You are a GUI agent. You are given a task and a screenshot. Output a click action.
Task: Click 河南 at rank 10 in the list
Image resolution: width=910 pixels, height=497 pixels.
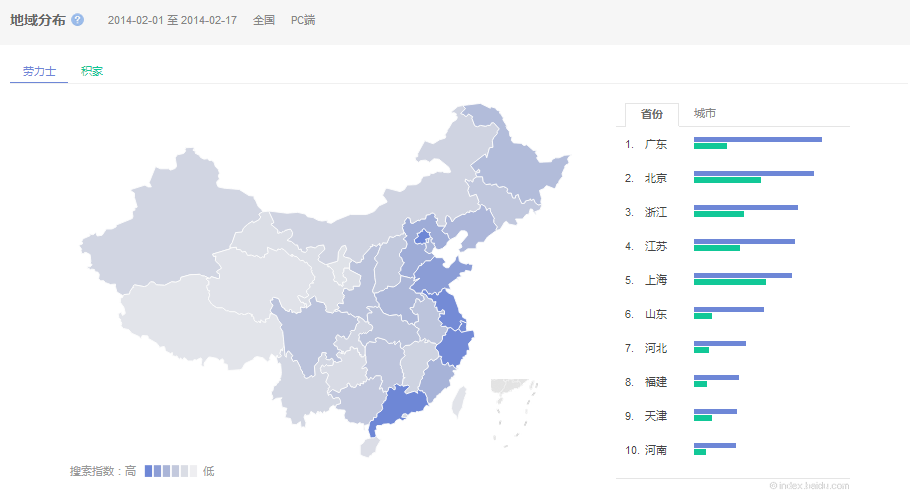tap(656, 450)
